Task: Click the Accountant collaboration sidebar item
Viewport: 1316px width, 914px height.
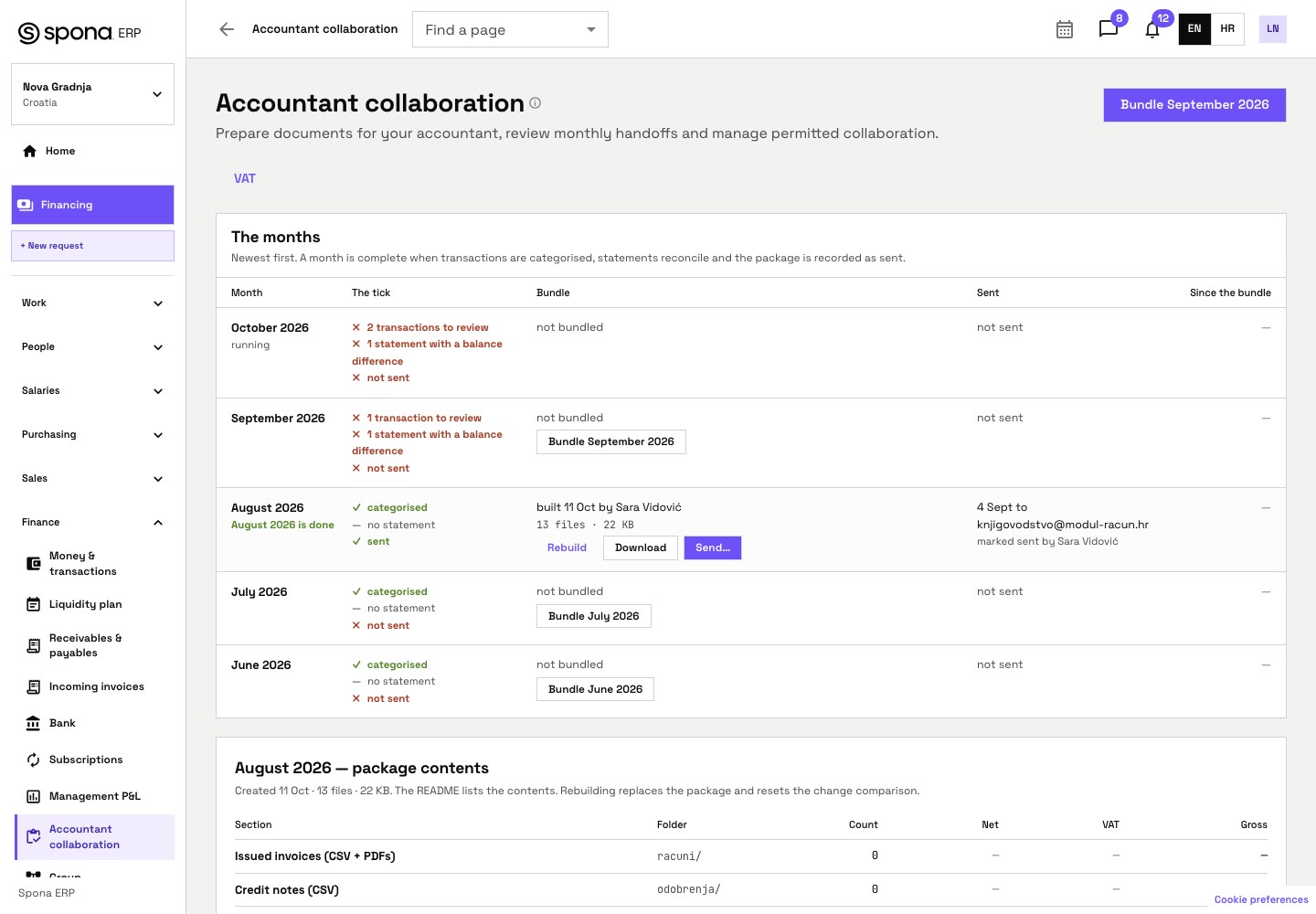Action: [x=94, y=837]
